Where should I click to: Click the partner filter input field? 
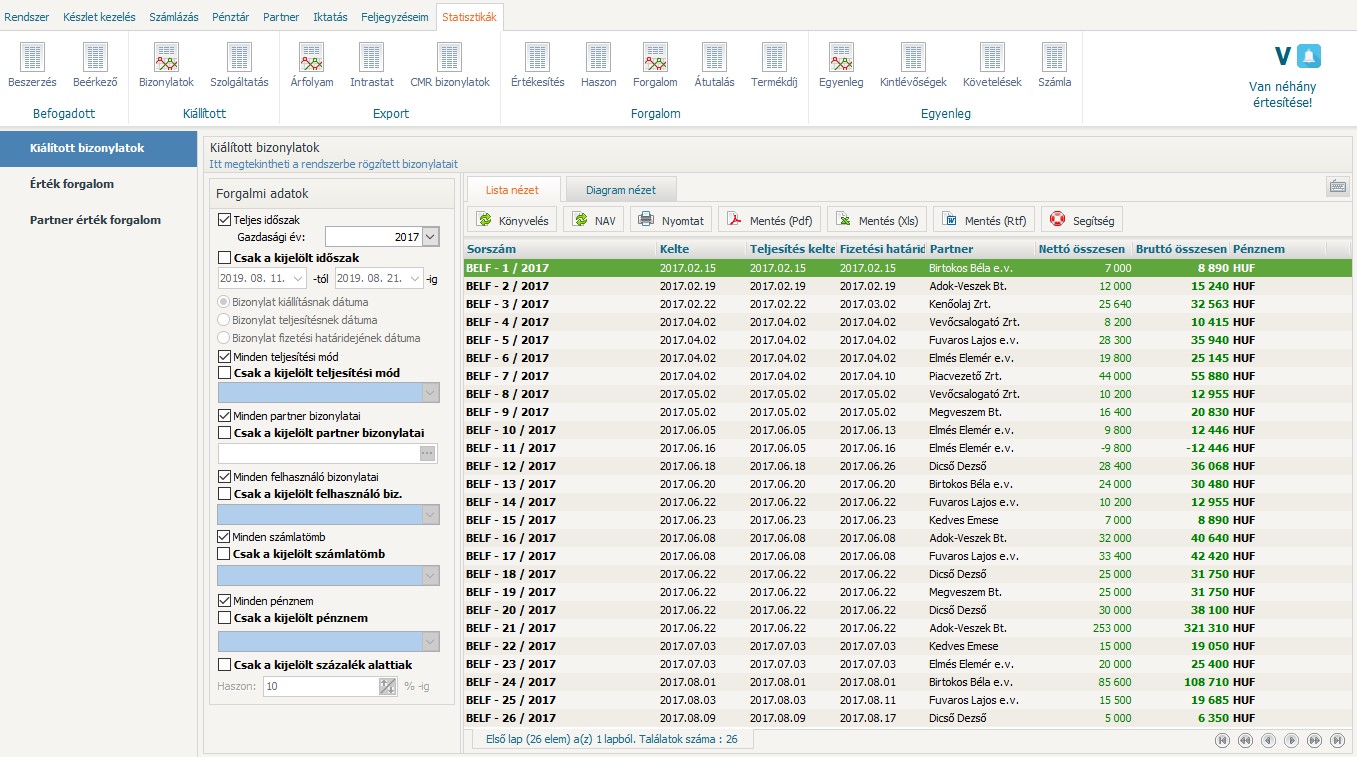[318, 453]
